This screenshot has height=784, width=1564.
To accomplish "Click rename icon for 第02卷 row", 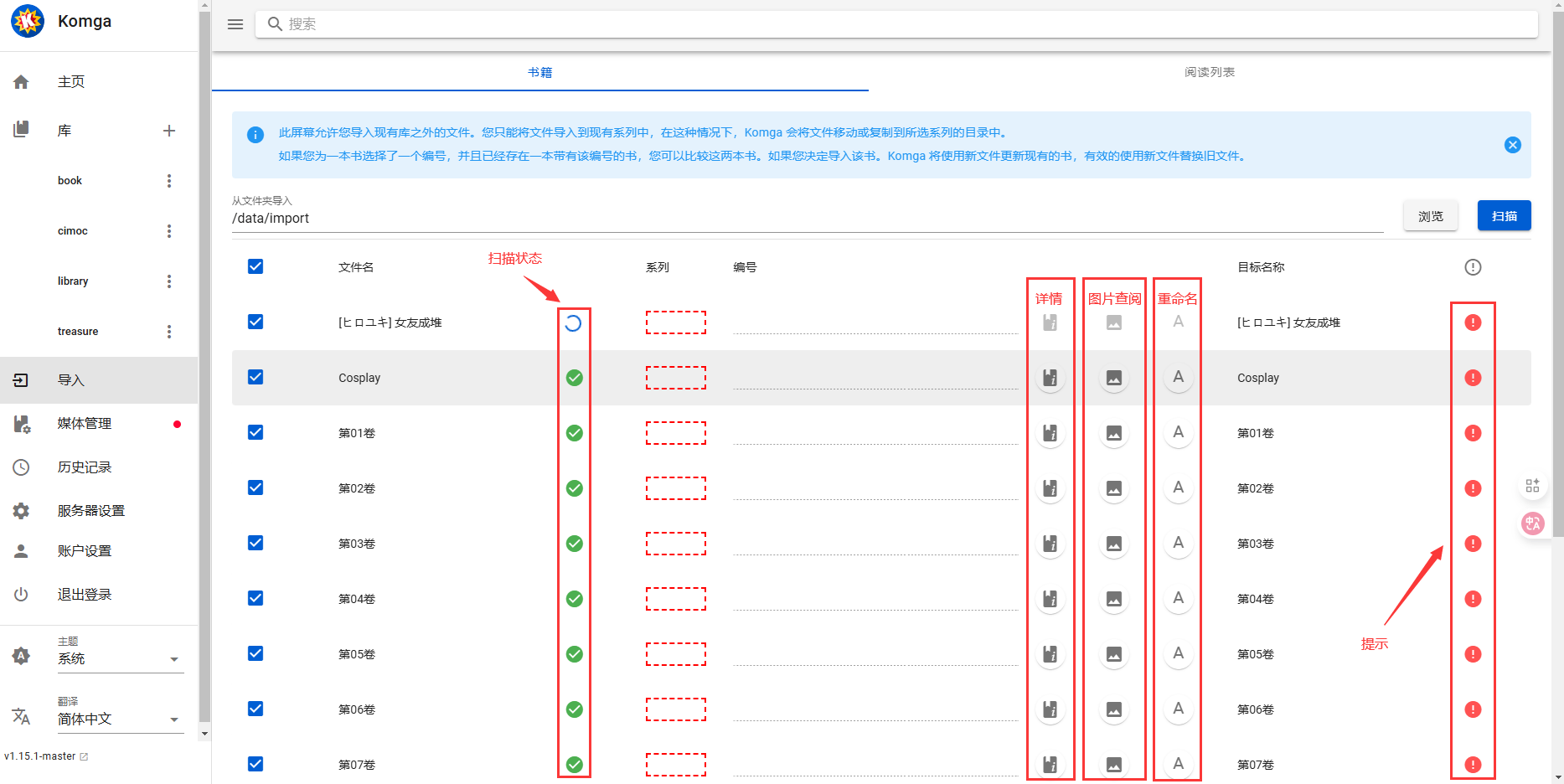I will point(1178,487).
